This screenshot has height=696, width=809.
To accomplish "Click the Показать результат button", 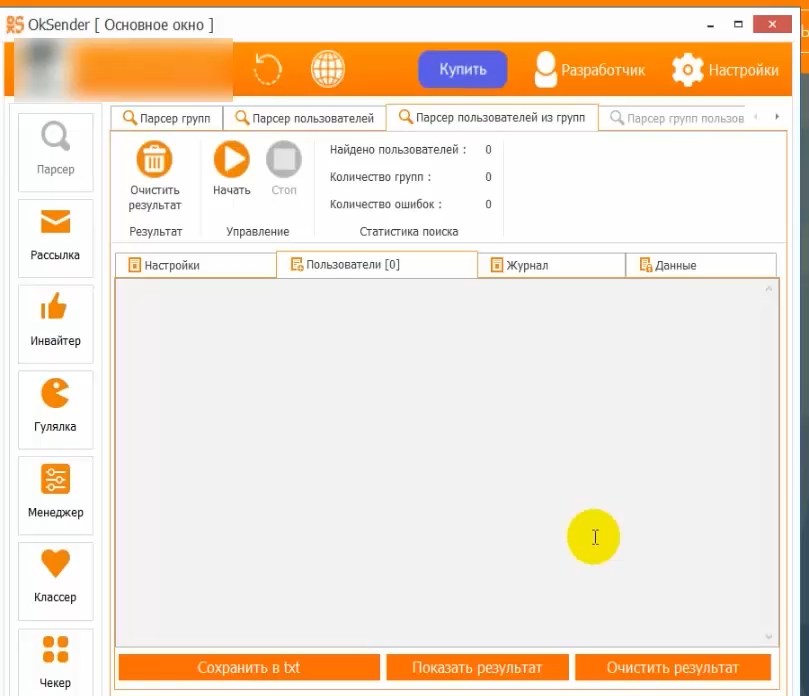I will (x=477, y=668).
